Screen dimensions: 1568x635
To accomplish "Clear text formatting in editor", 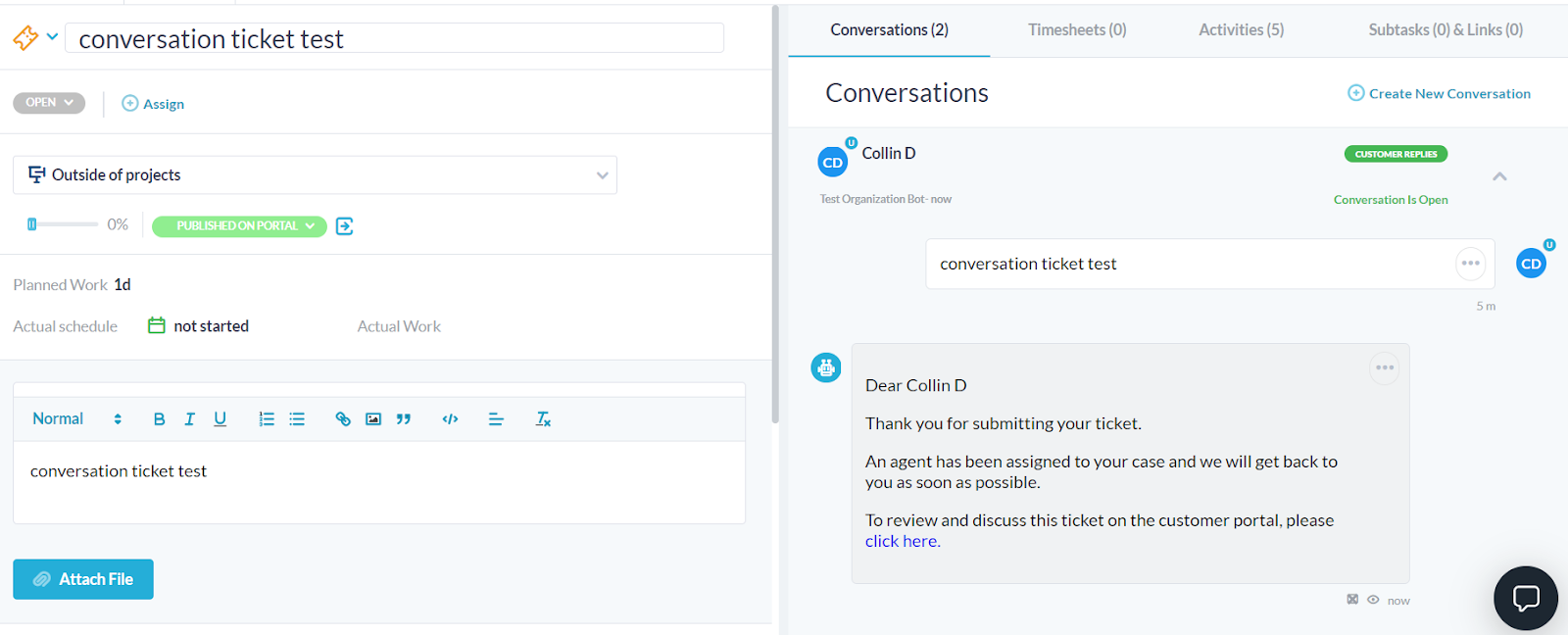I will point(543,419).
